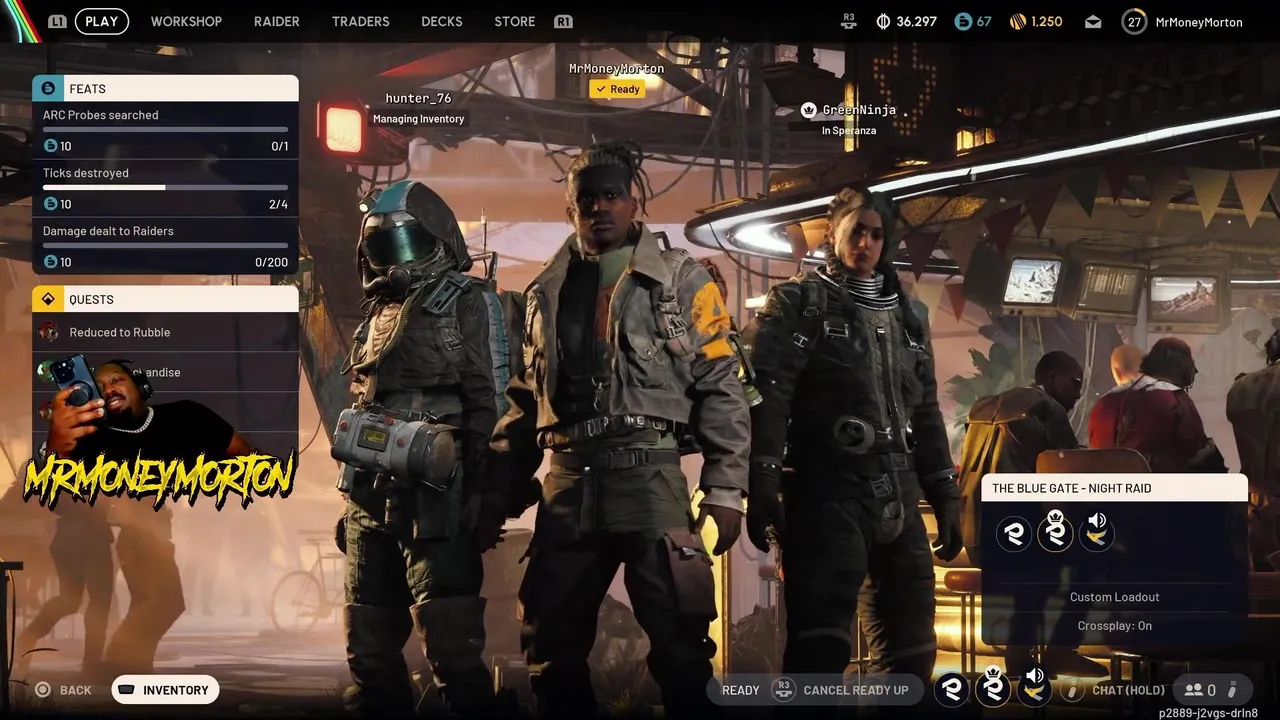Click the GreenNinja player name
The width and height of the screenshot is (1280, 720).
(x=859, y=110)
